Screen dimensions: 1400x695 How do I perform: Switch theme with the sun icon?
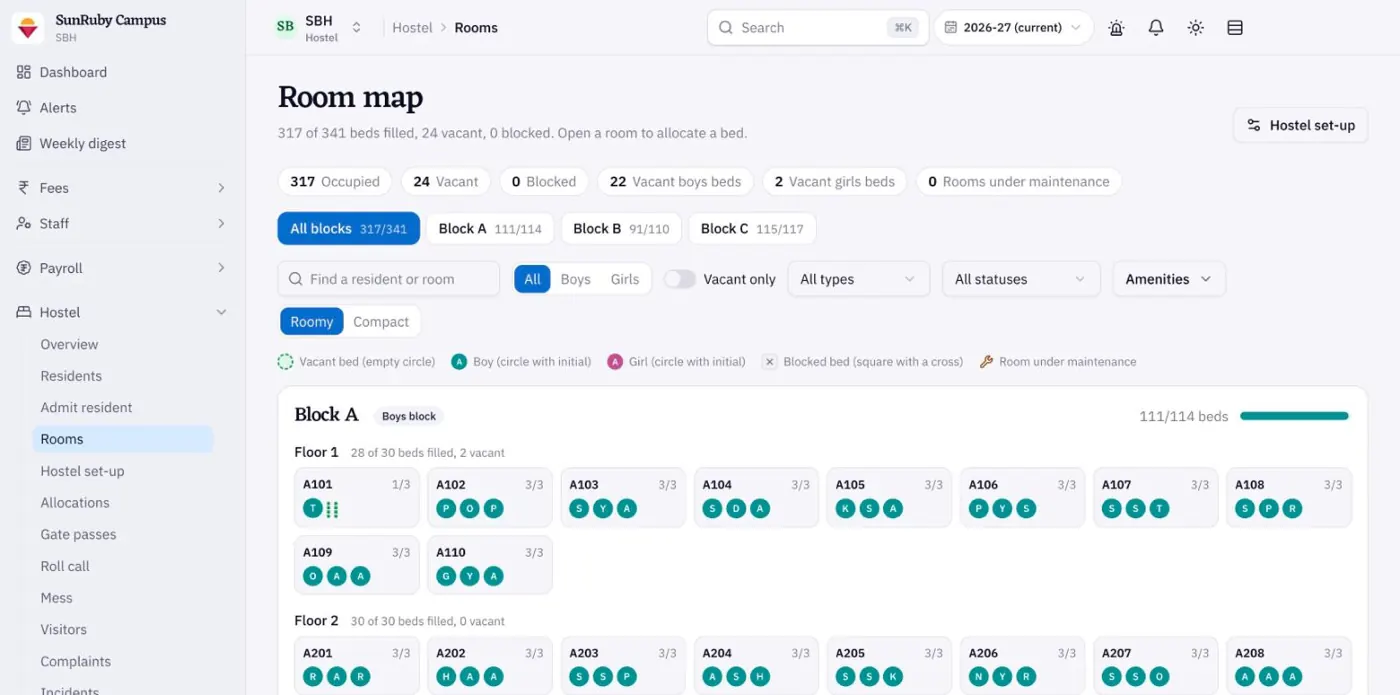point(1195,28)
